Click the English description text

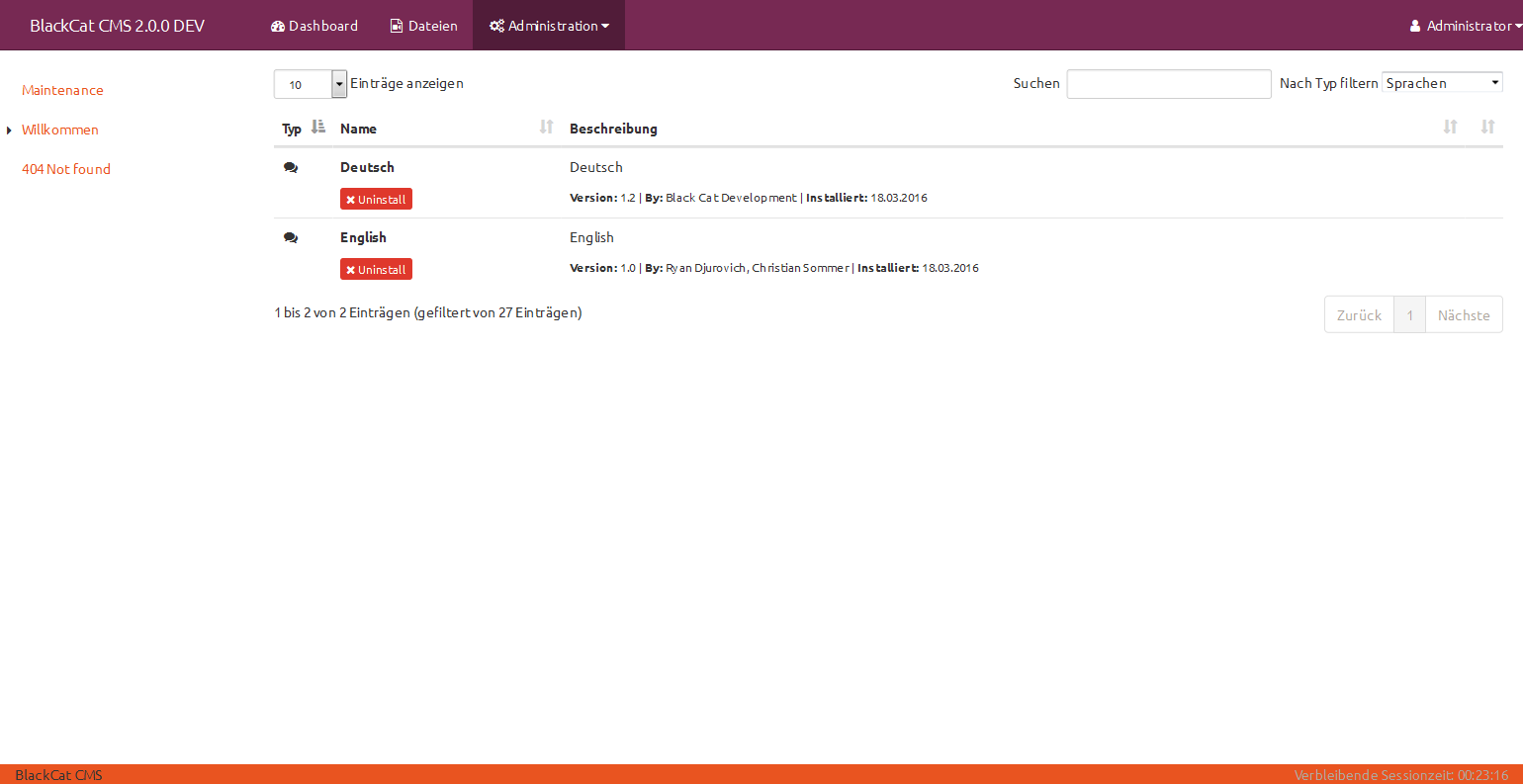[x=591, y=237]
